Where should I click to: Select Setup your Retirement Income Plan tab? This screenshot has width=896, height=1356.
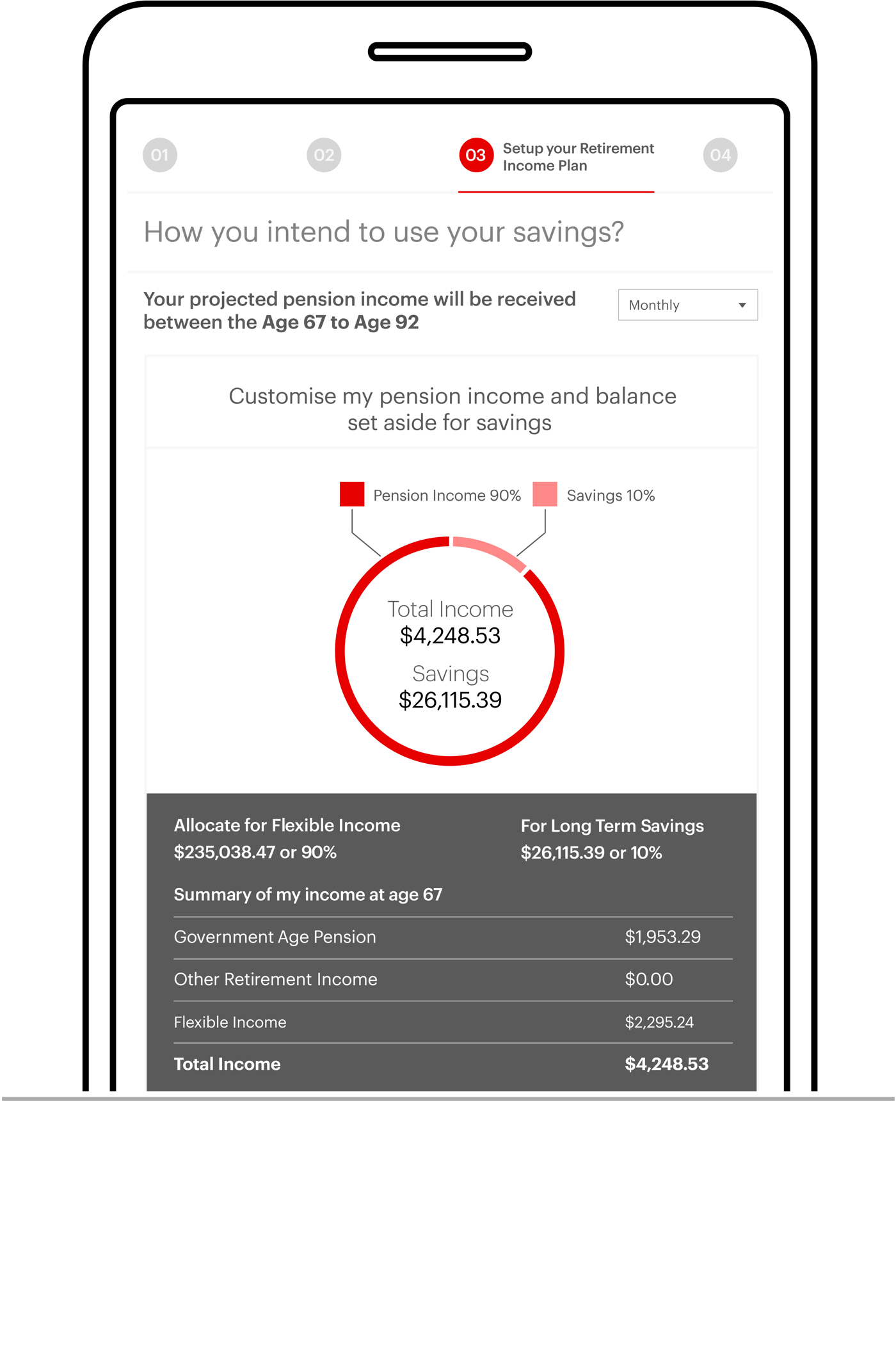point(577,157)
